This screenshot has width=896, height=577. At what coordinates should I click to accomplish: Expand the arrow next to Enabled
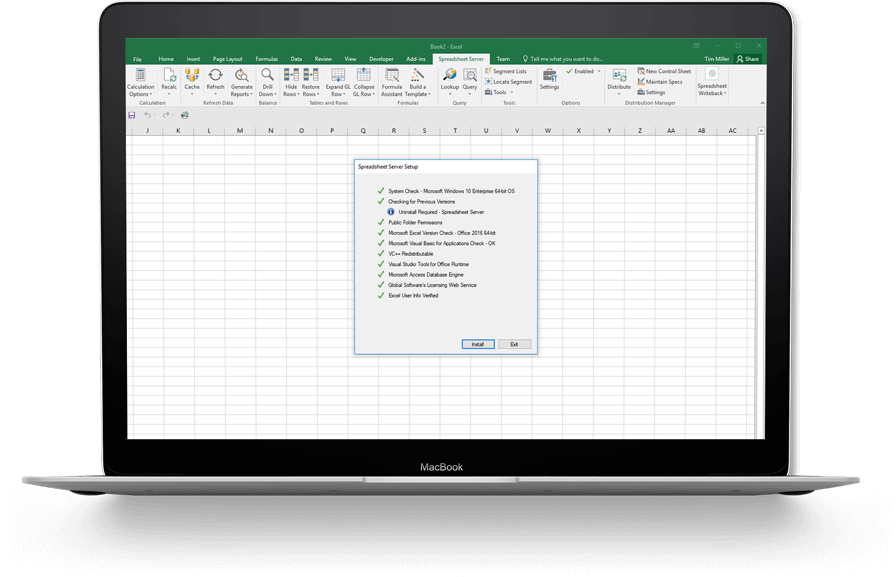coord(599,71)
